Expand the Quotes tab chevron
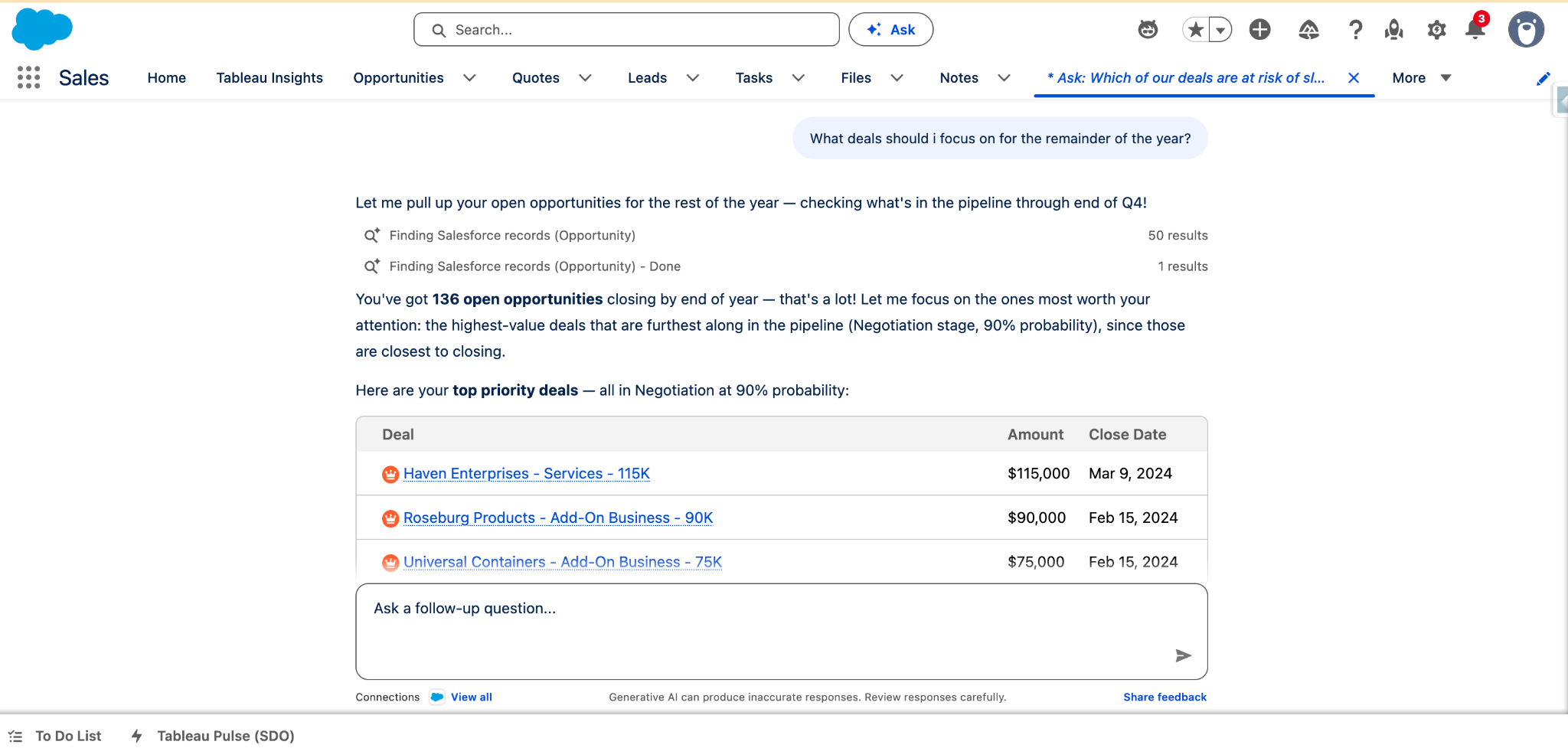Screen dimensions: 1568x748 pyautogui.click(x=585, y=78)
